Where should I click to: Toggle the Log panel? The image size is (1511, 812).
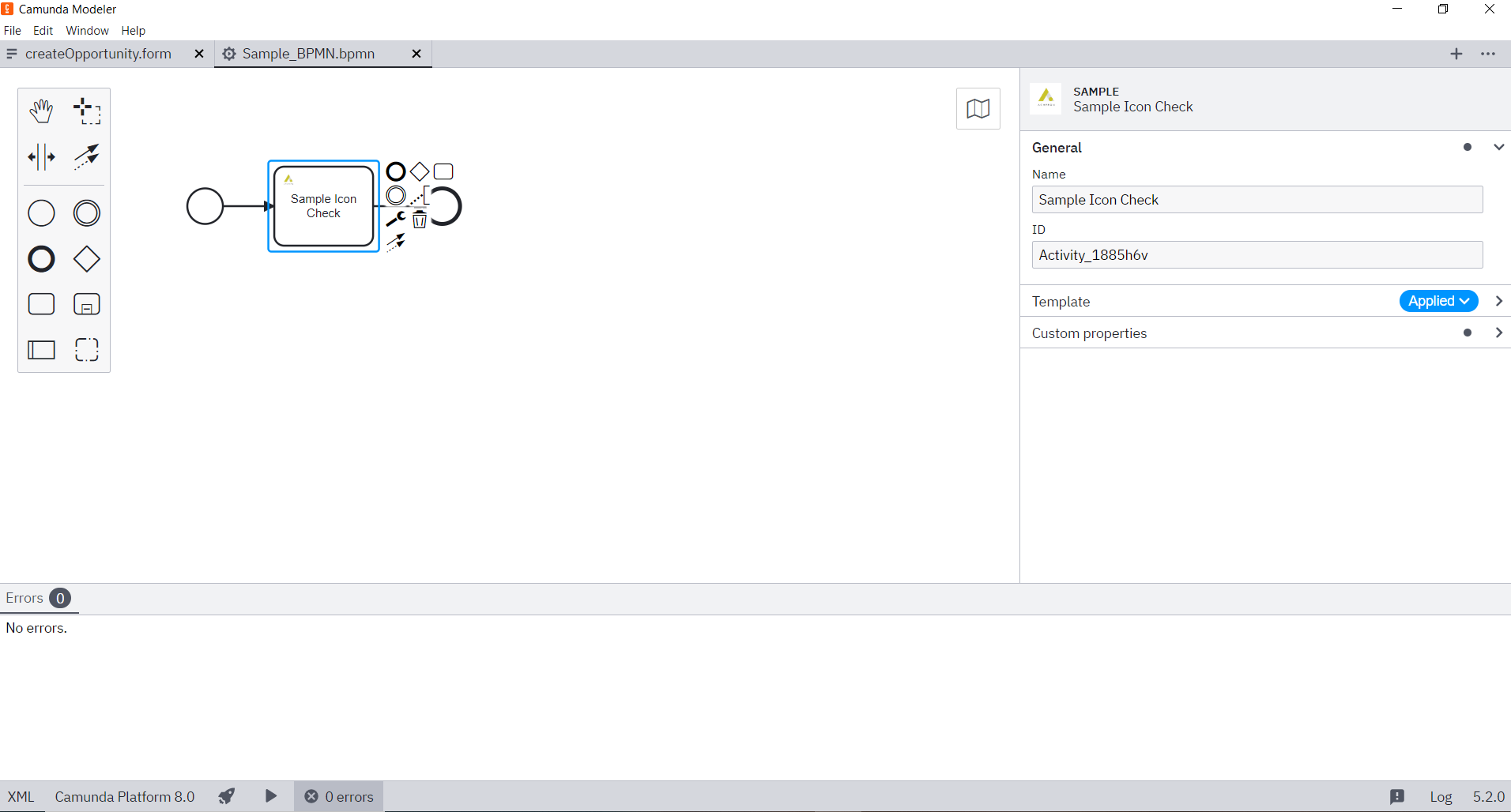(1441, 796)
